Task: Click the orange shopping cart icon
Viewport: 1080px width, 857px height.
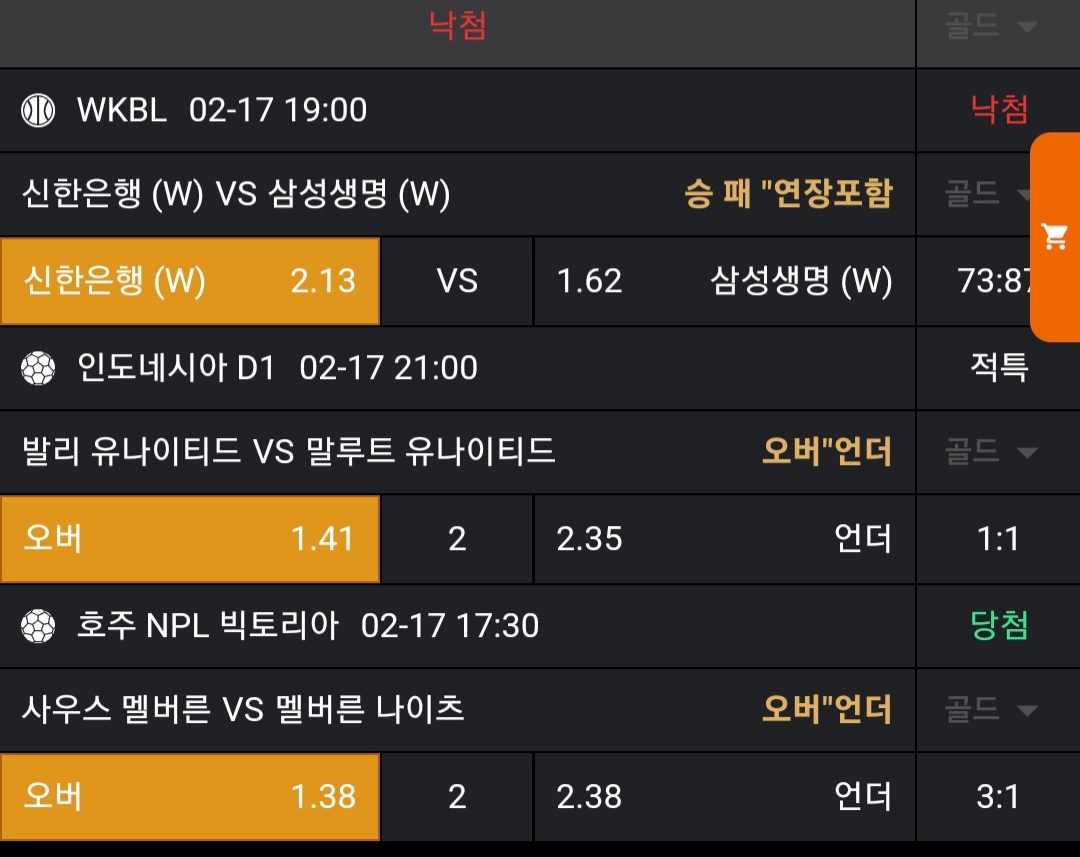Action: (1054, 237)
